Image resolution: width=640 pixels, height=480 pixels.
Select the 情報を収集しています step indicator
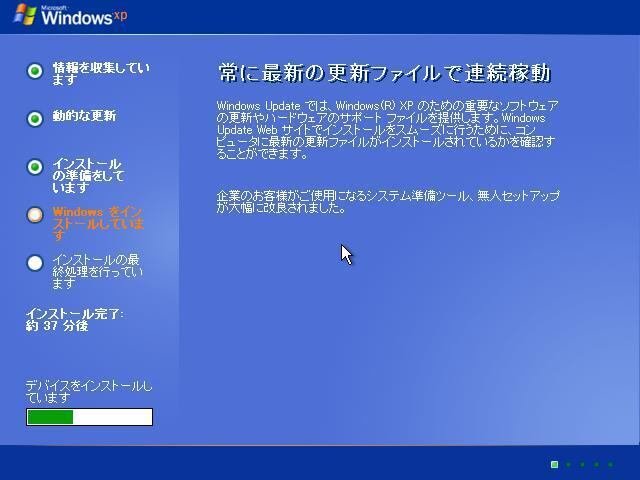(35, 71)
